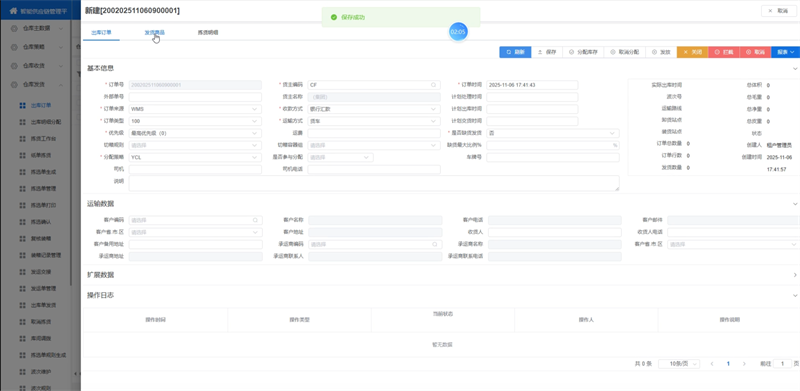Screen dimensions: 800x391
Task: Click the 刷新 refresh button
Action: pyautogui.click(x=515, y=52)
